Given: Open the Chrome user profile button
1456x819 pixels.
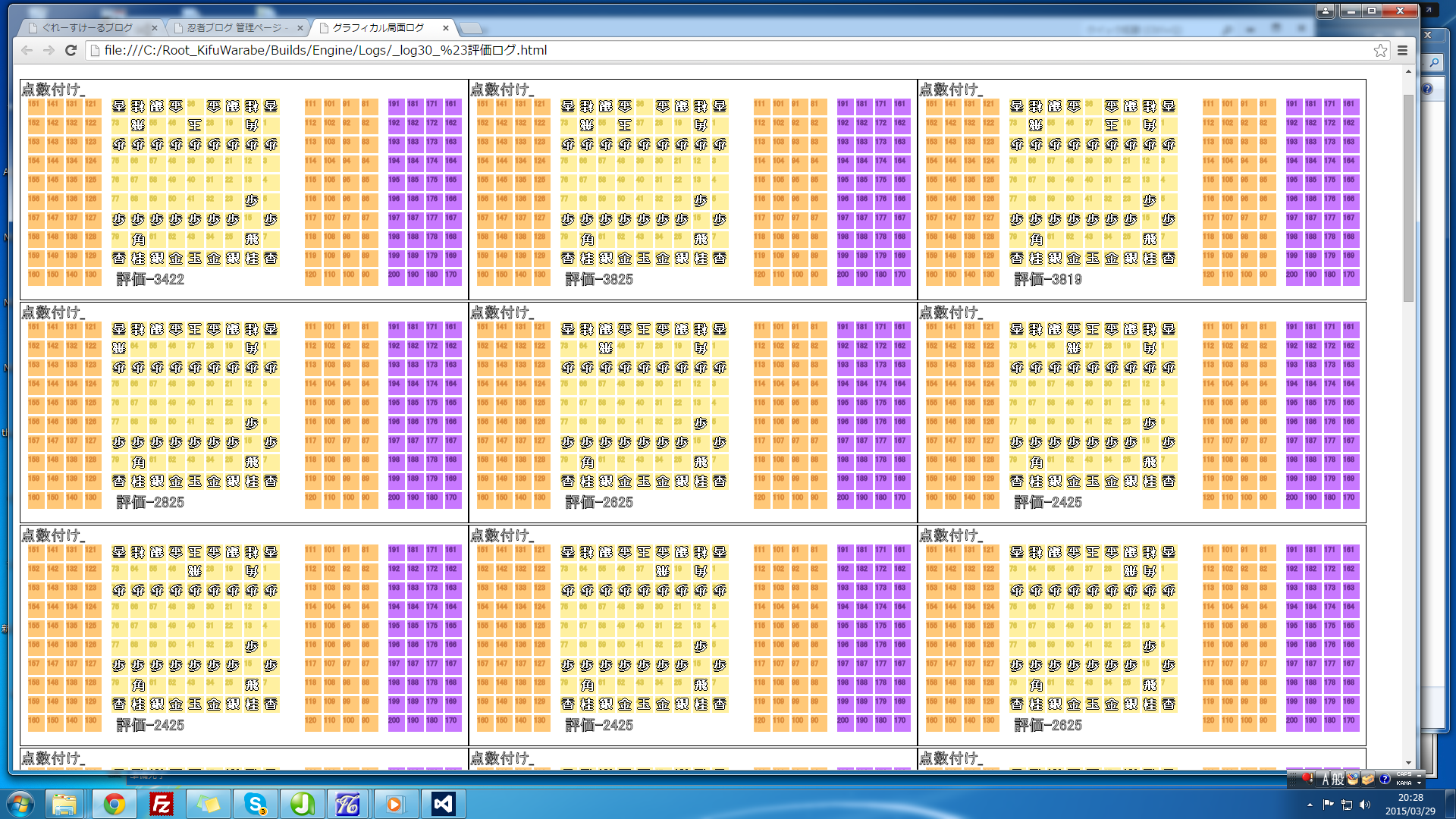Looking at the screenshot, I should coord(1325,11).
